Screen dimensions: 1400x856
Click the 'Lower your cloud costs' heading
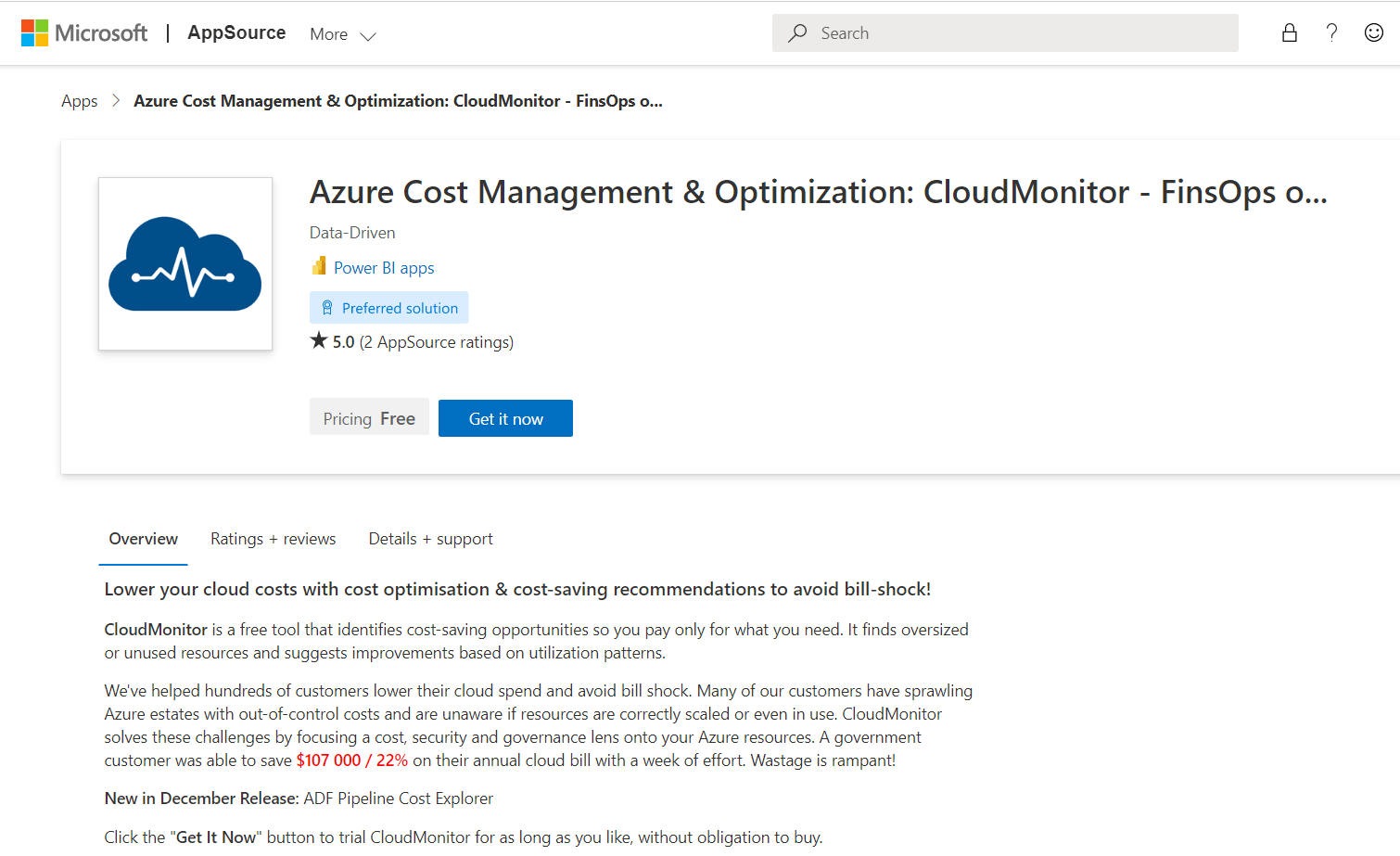pyautogui.click(x=517, y=590)
